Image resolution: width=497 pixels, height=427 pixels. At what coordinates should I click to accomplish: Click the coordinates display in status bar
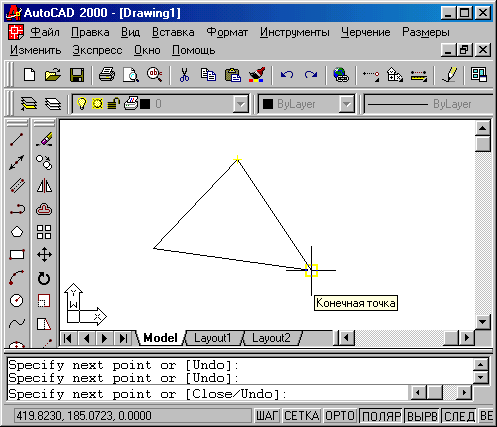point(133,416)
